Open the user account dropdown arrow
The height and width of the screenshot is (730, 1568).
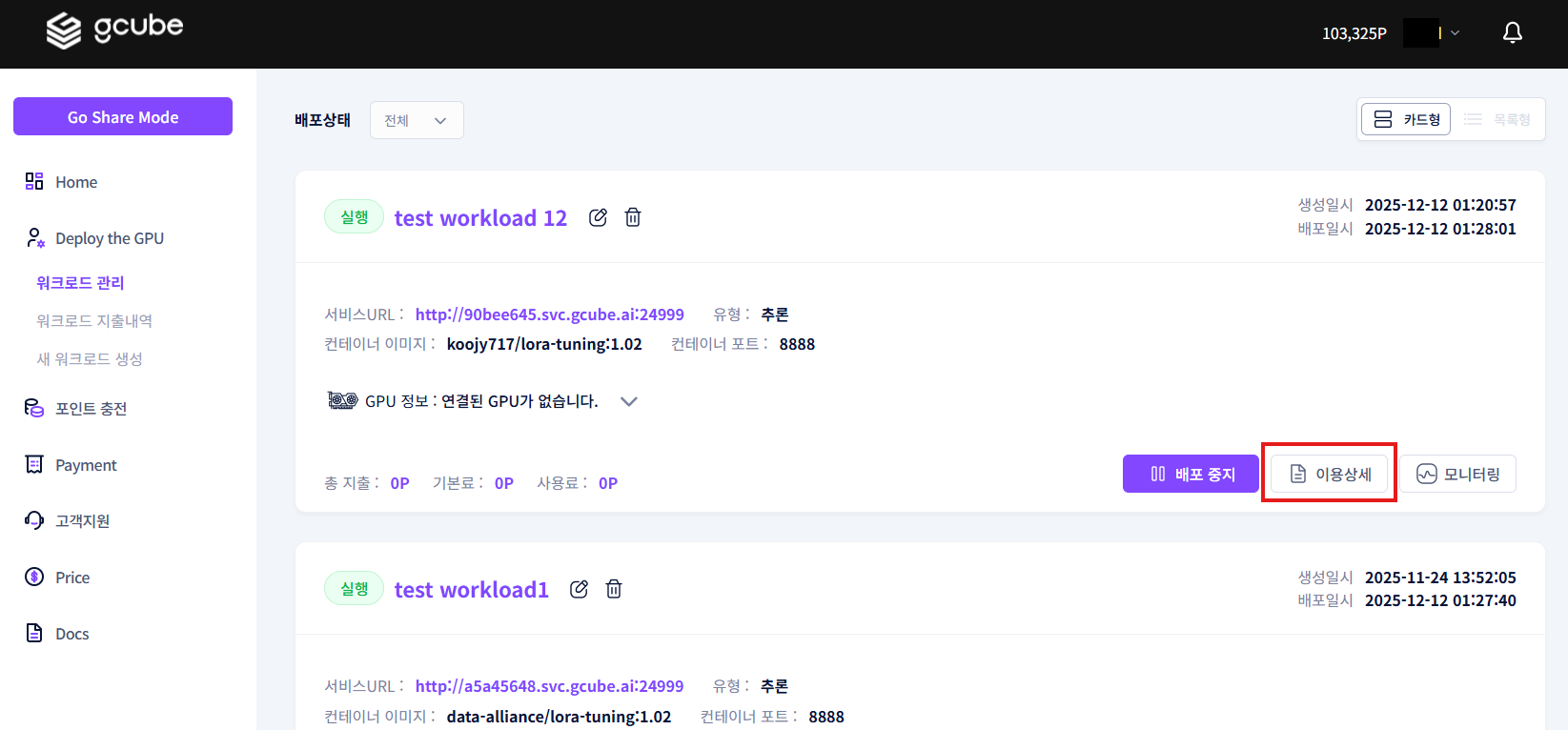(1455, 33)
